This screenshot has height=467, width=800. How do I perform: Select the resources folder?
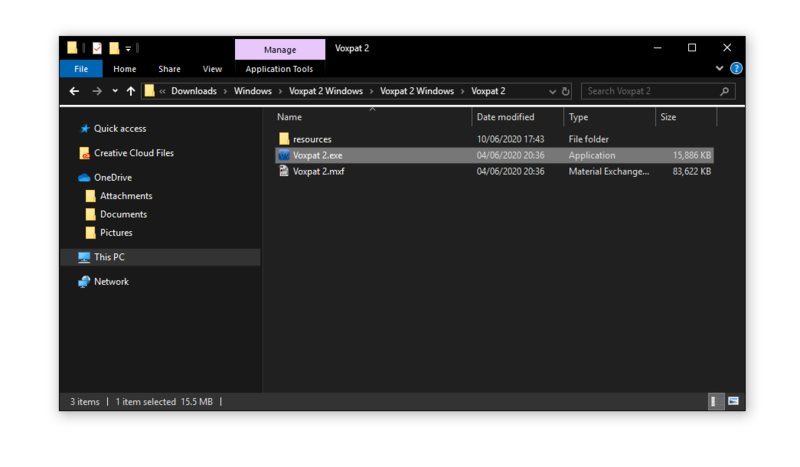click(x=312, y=139)
